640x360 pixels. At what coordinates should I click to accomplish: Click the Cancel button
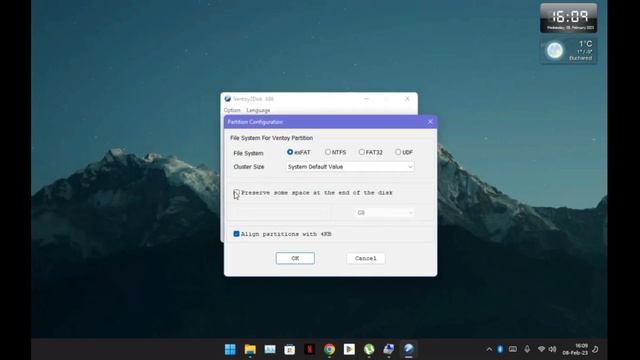point(366,258)
